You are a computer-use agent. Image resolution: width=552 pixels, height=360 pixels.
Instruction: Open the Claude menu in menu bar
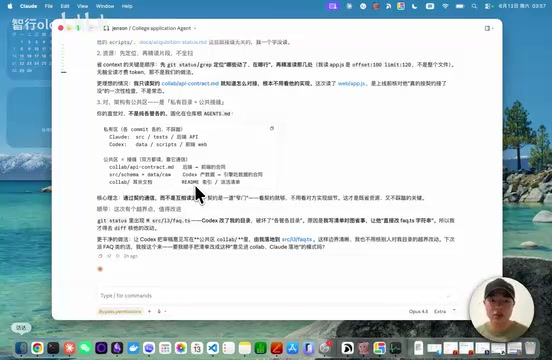click(29, 6)
